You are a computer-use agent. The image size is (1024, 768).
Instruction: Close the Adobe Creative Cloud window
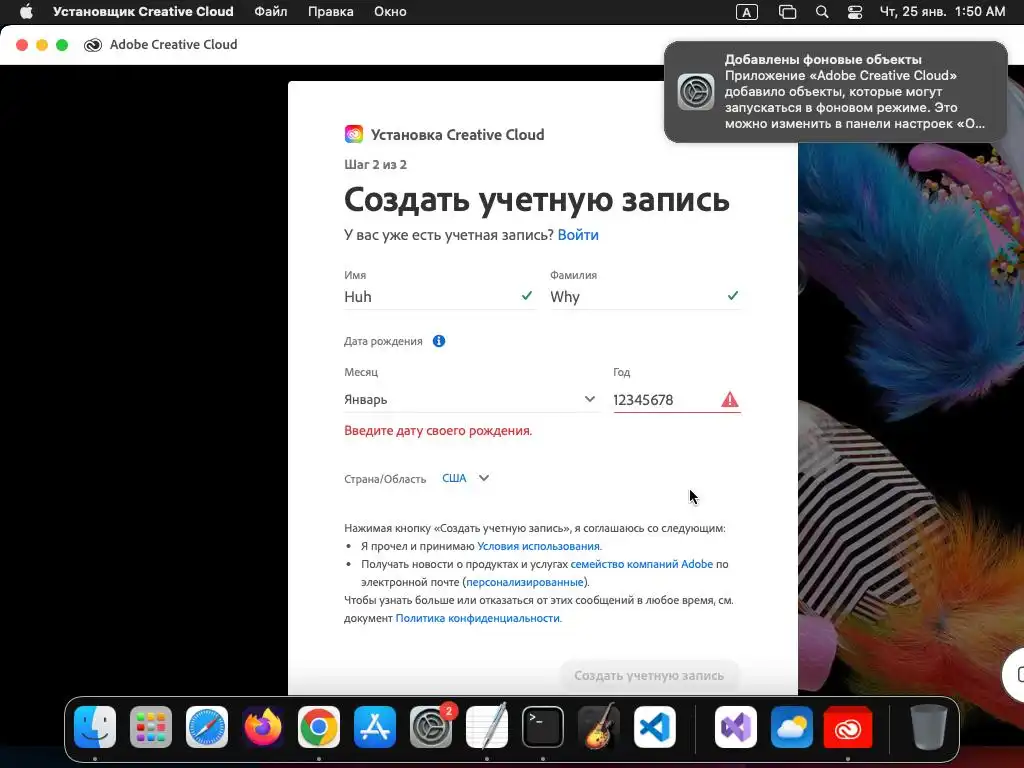[x=22, y=44]
